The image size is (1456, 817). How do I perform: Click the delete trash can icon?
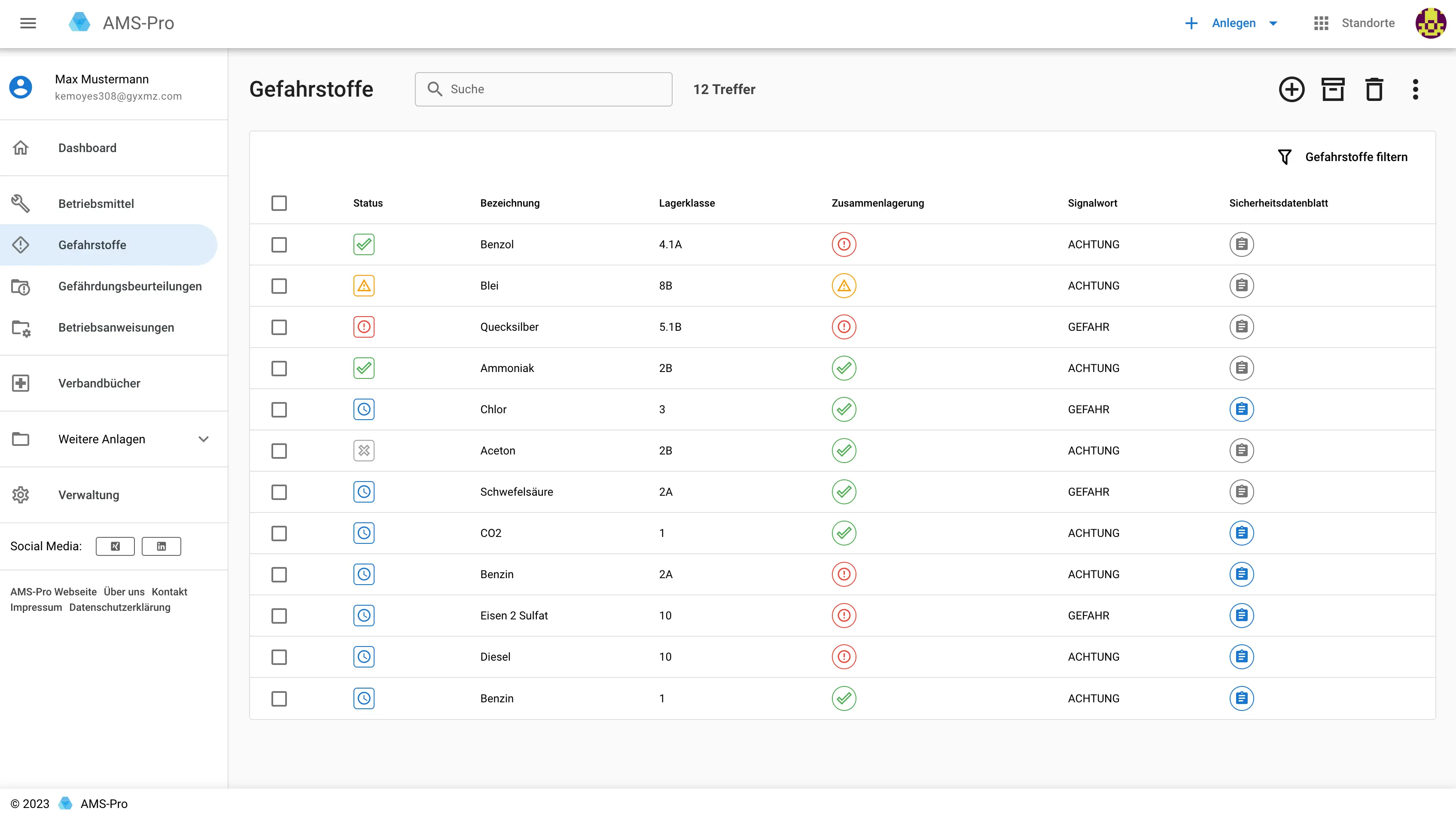point(1374,89)
